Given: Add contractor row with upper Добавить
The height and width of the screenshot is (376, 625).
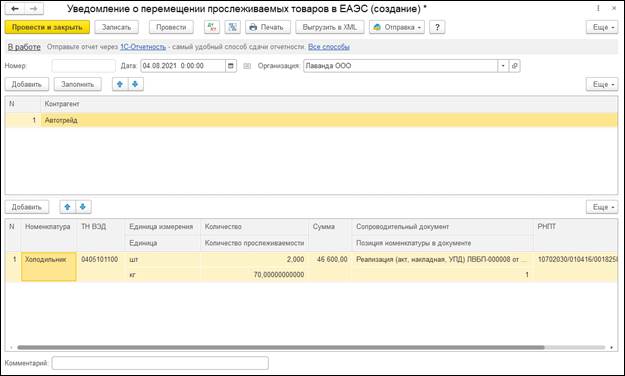Looking at the screenshot, I should tap(27, 84).
